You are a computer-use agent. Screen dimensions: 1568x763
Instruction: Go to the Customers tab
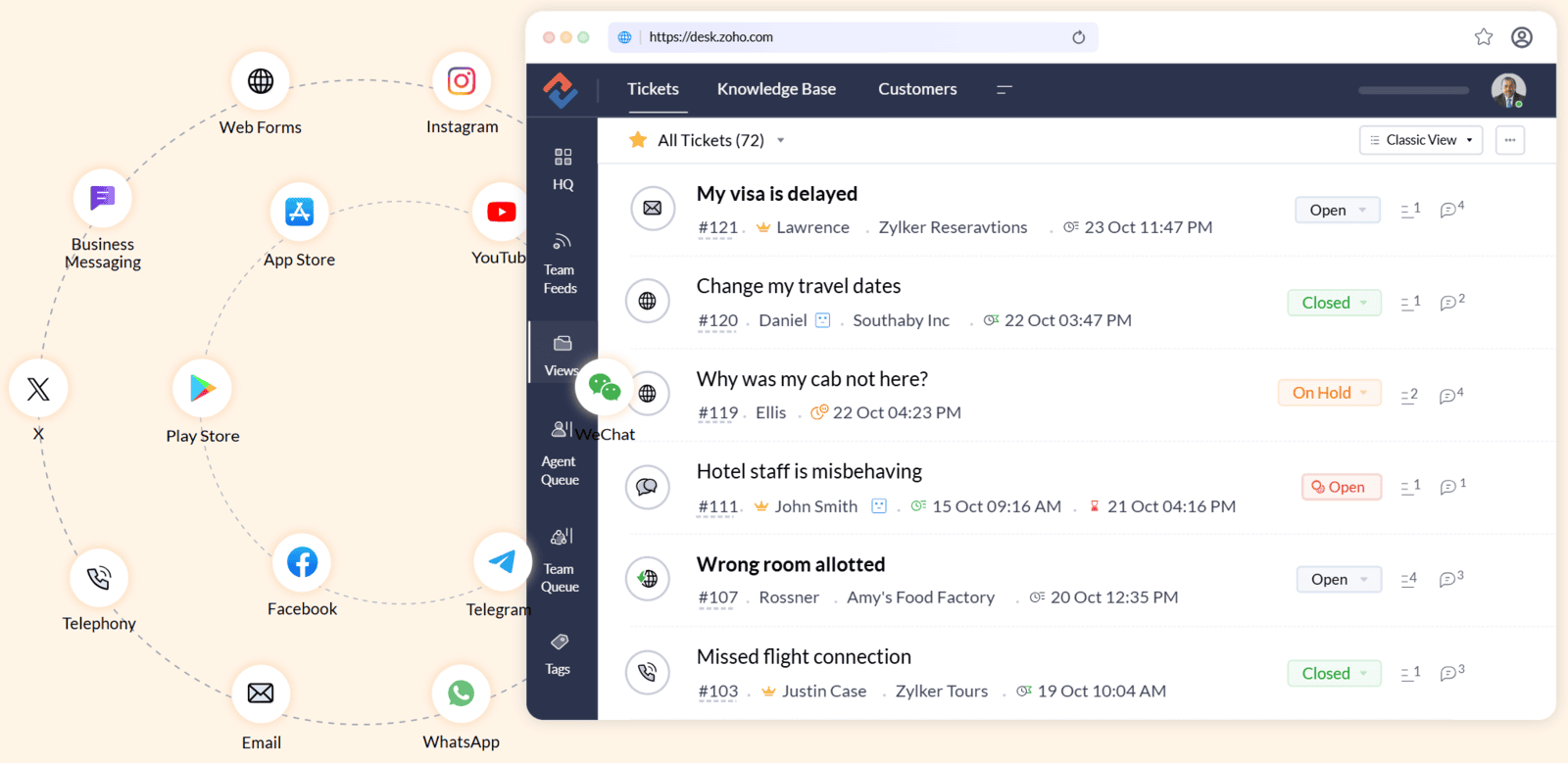coord(917,89)
